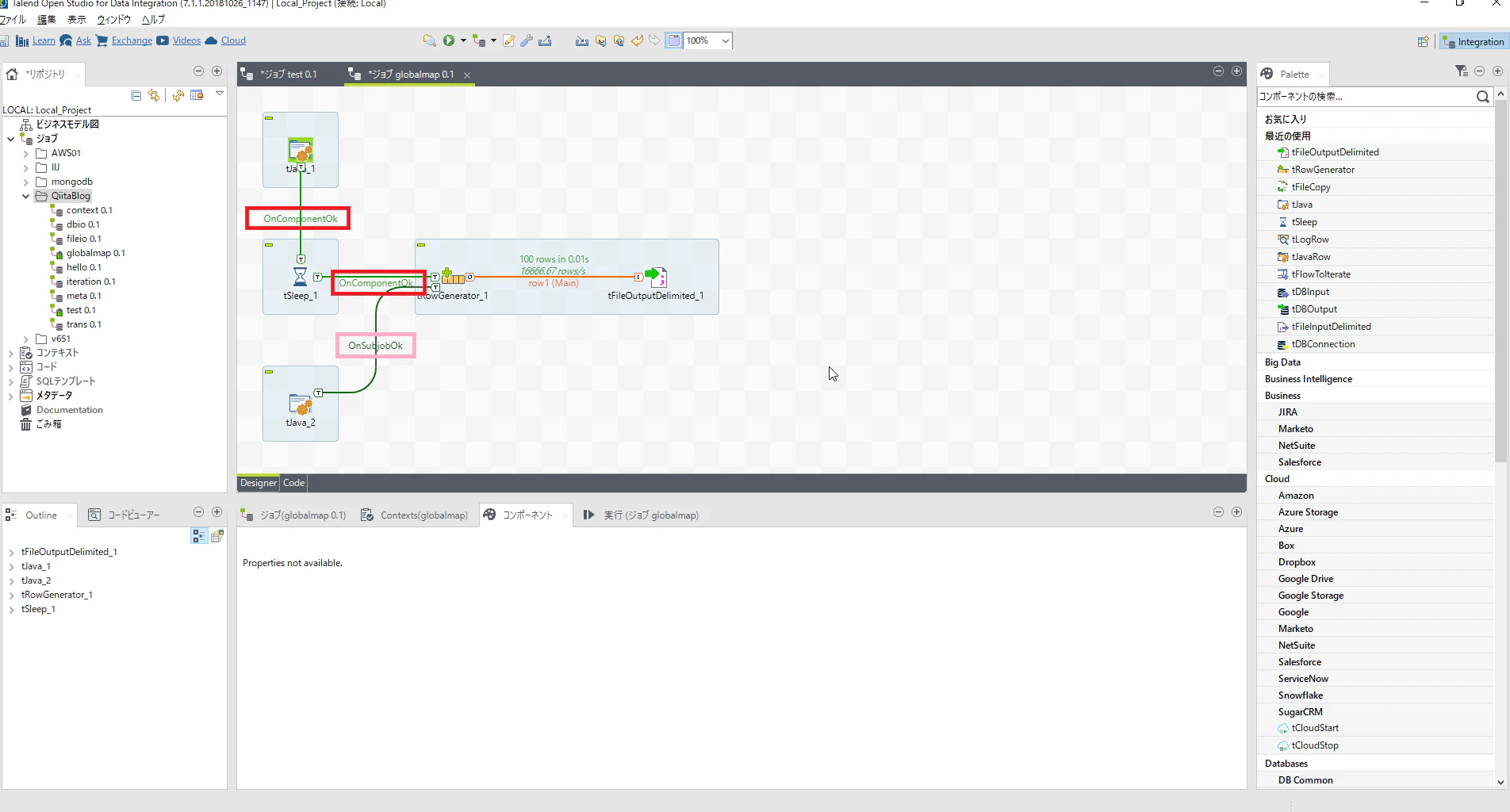Viewport: 1510px width, 812px height.
Task: Expand the mongodb folder
Action: (25, 182)
